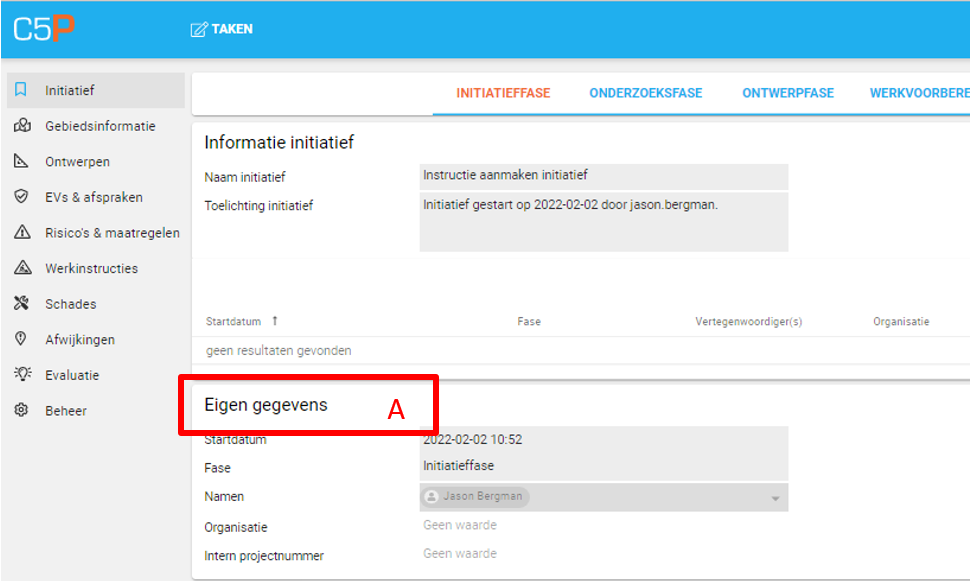Click the Risico's & maatregelen warning icon
Screen dimensions: 970x581
(22, 233)
